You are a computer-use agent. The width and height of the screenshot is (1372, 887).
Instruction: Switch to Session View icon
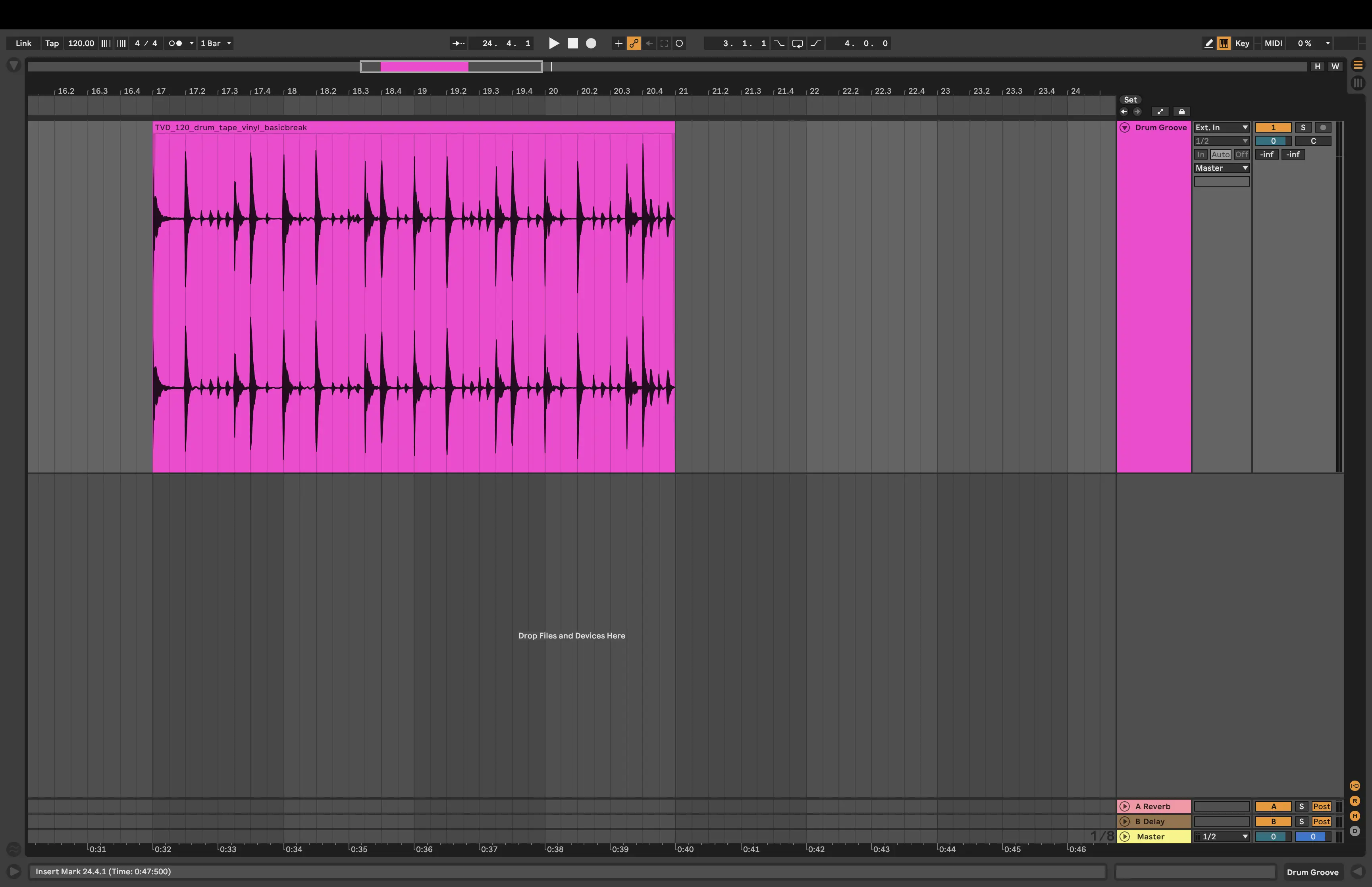[1358, 83]
